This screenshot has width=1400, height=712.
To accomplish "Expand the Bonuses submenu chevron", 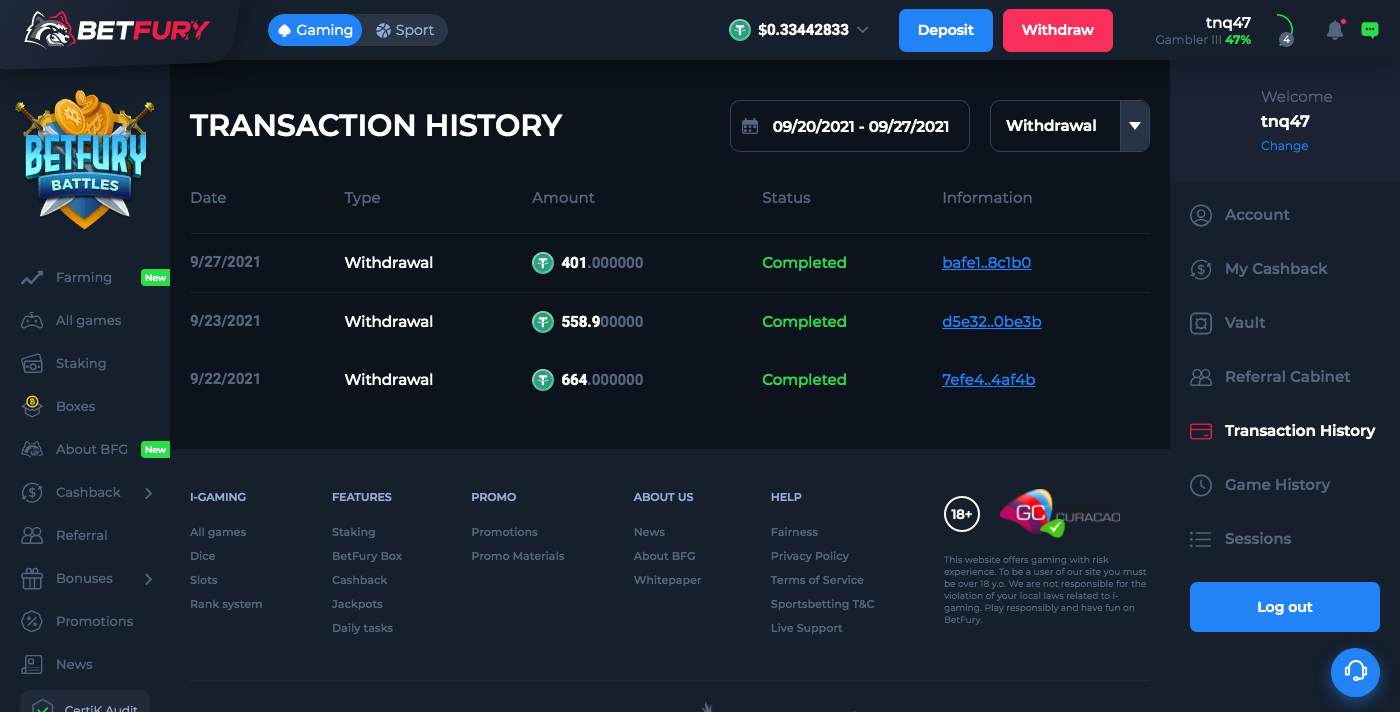I will pyautogui.click(x=149, y=579).
